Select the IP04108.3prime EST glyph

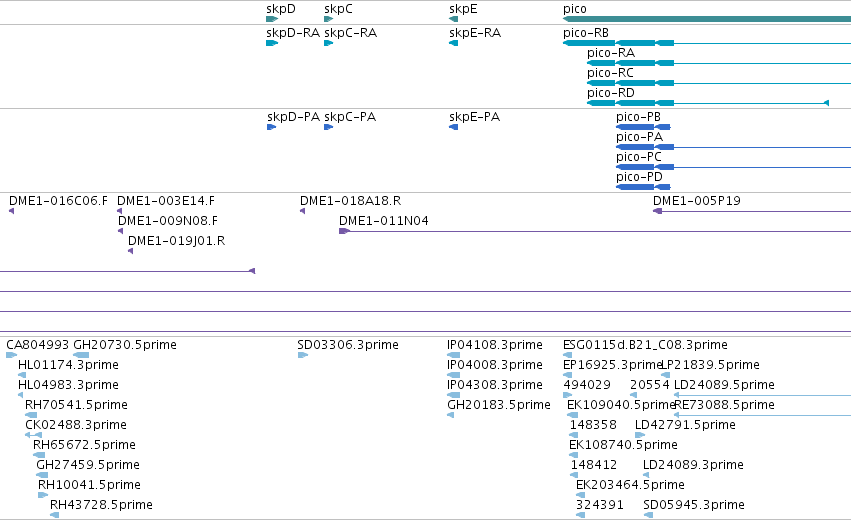pos(453,355)
